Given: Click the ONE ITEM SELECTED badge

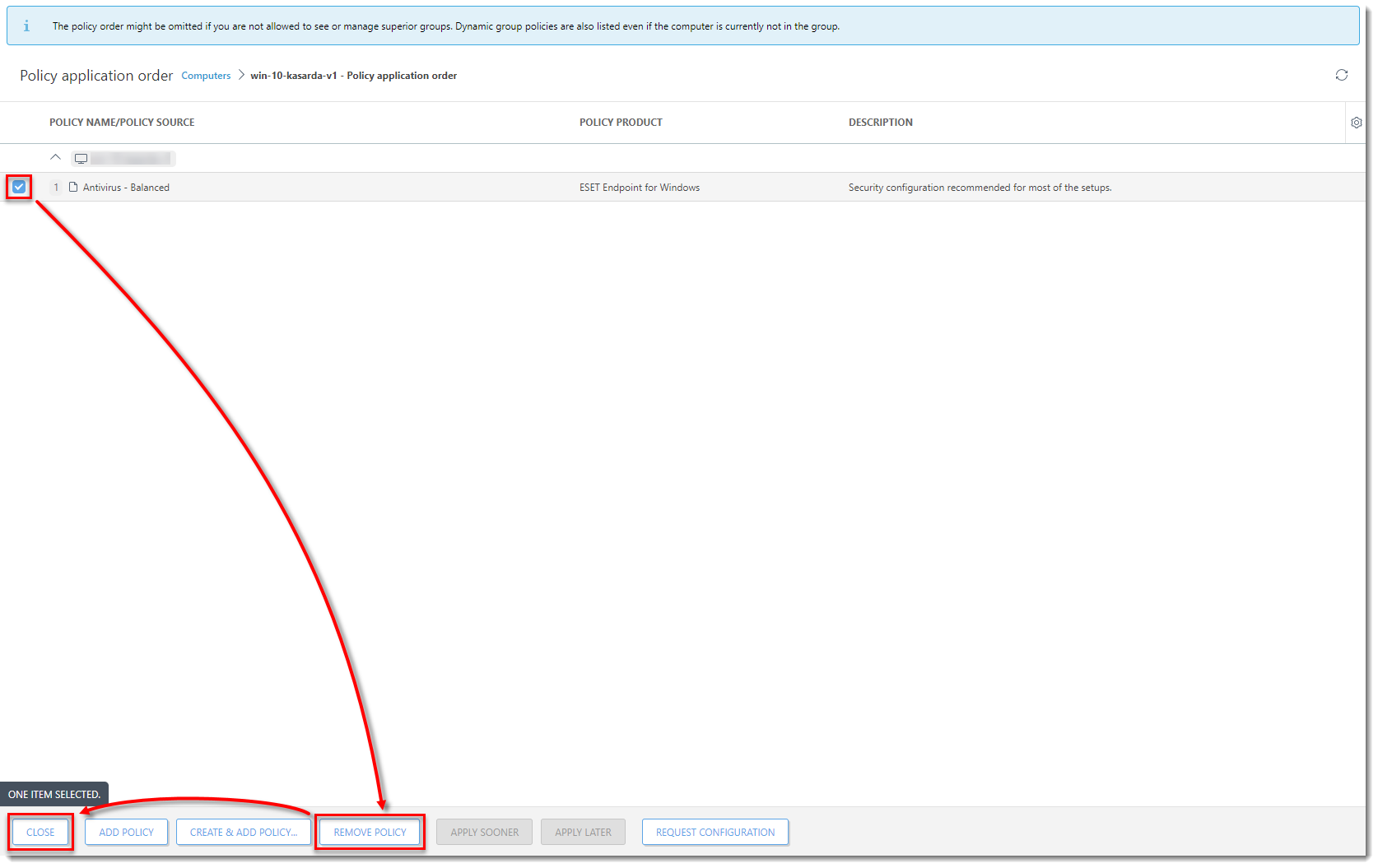Looking at the screenshot, I should (54, 794).
